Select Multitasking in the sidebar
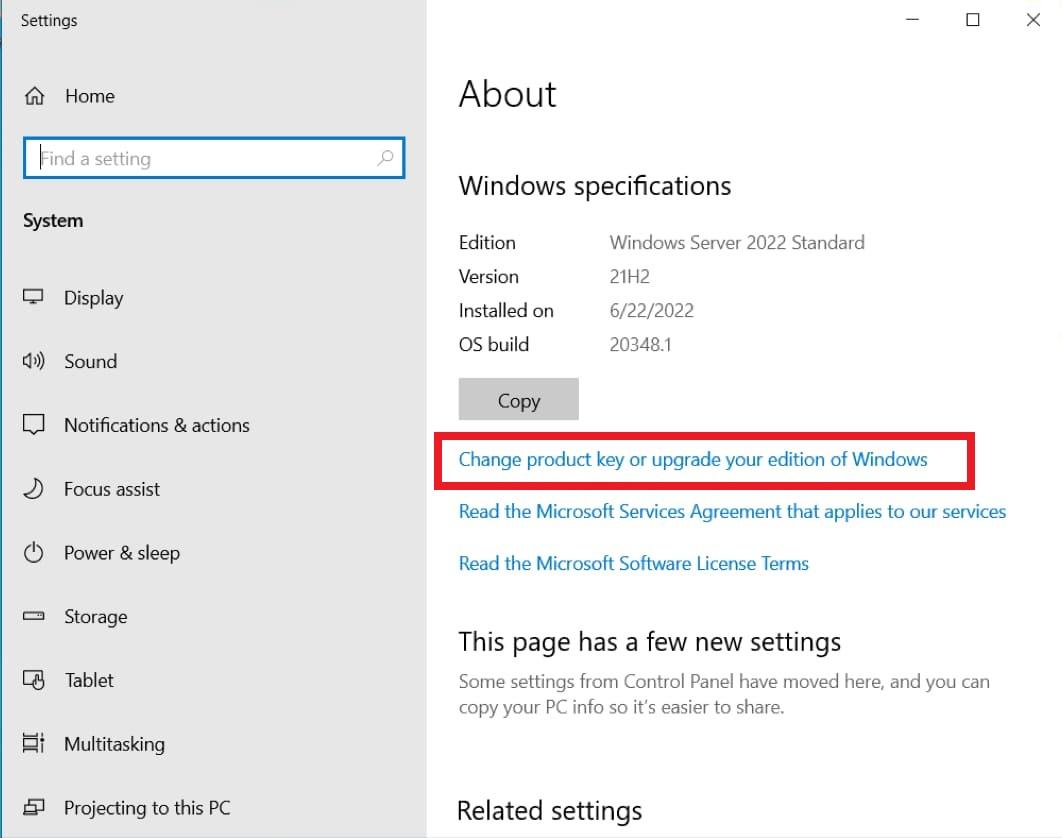 pyautogui.click(x=114, y=744)
